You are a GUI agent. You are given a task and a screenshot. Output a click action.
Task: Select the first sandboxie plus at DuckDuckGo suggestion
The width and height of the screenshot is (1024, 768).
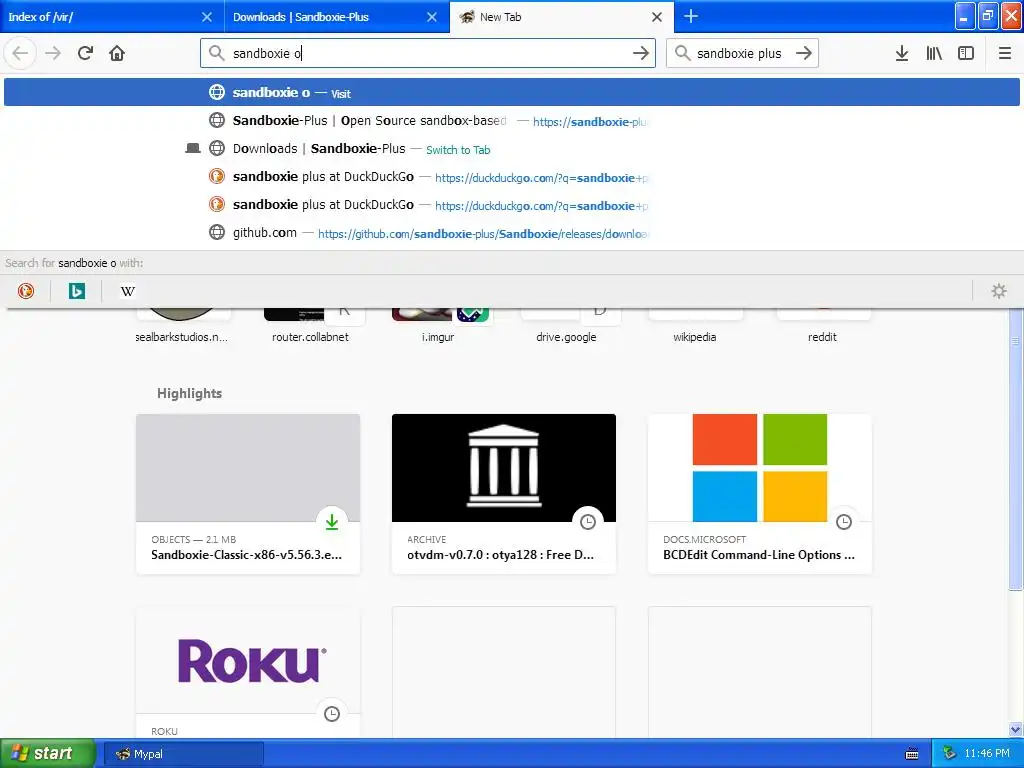pos(511,177)
